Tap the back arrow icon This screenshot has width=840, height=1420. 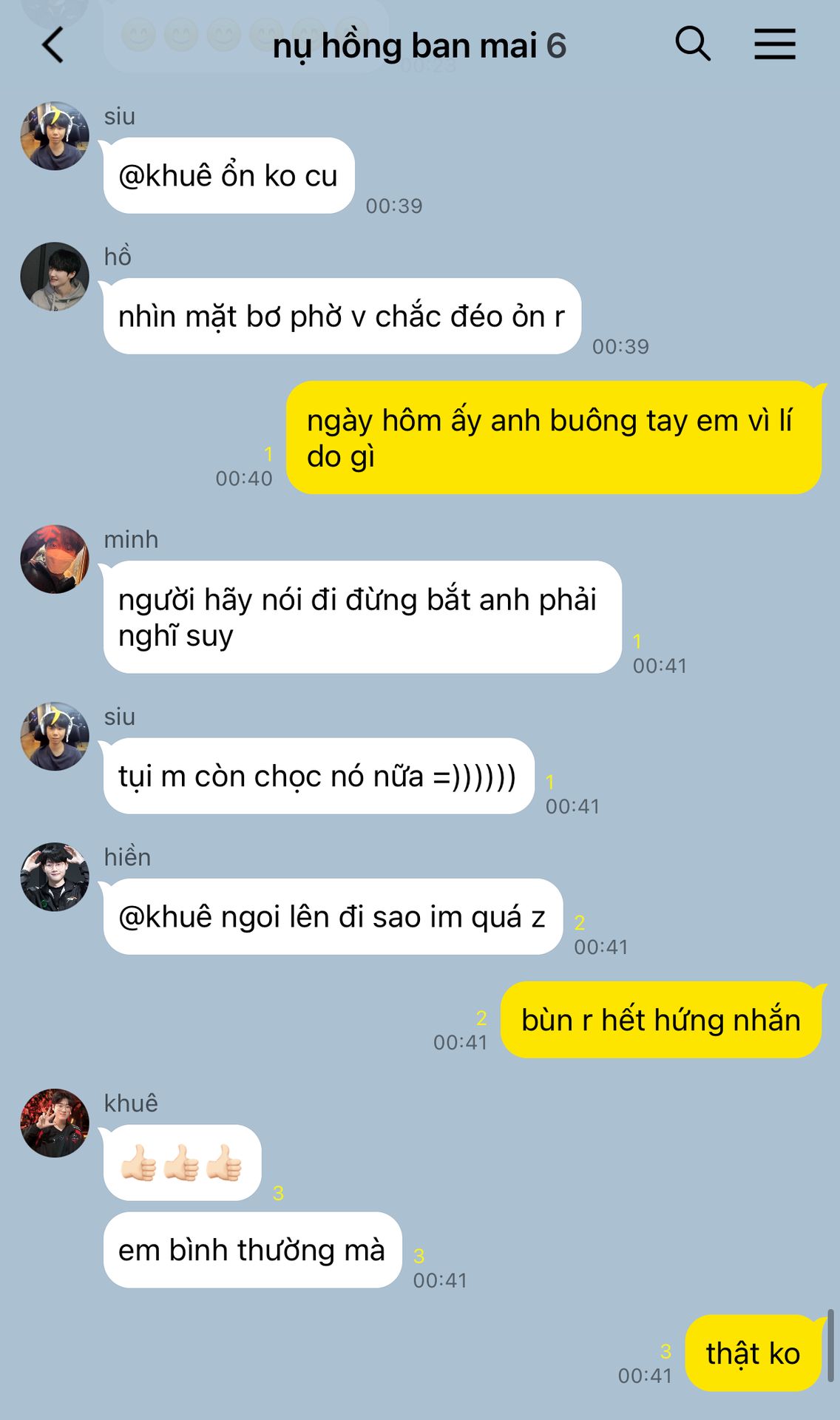pos(52,45)
